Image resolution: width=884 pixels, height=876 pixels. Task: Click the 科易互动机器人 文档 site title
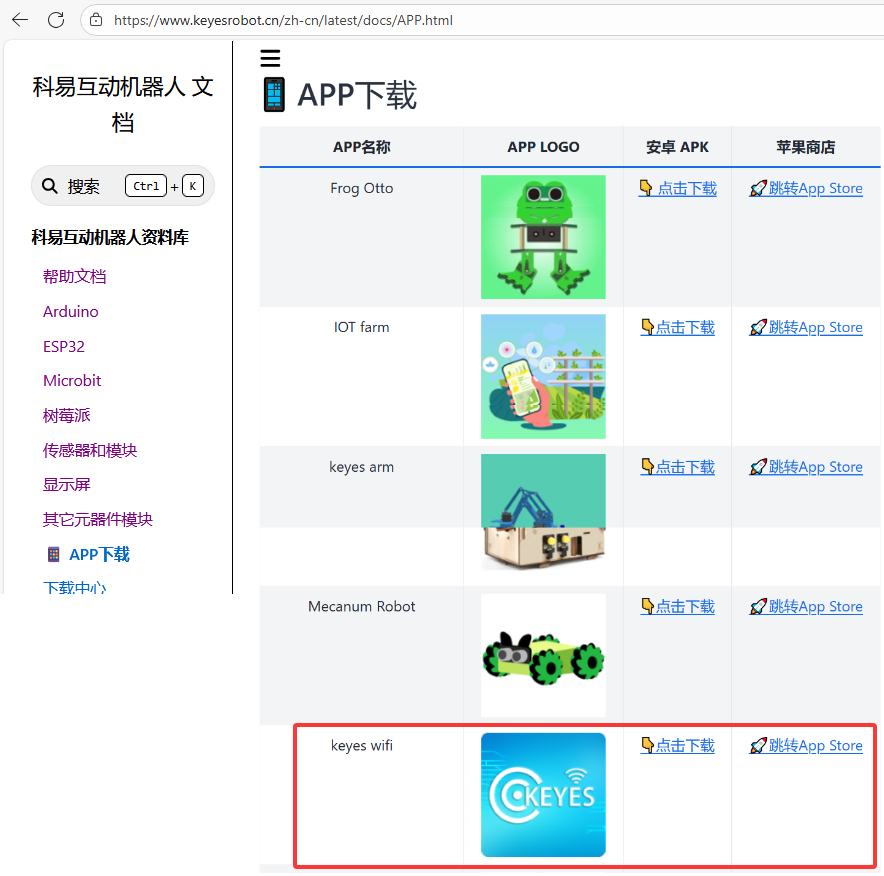122,105
